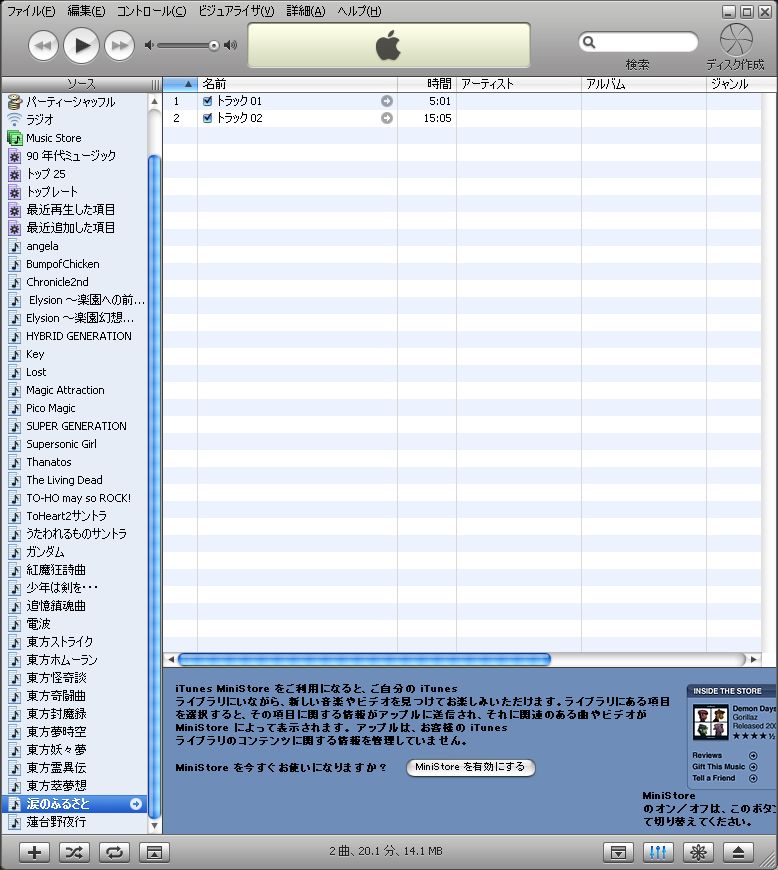Image resolution: width=778 pixels, height=870 pixels.
Task: Sort by the アルバム column header
Action: click(643, 84)
